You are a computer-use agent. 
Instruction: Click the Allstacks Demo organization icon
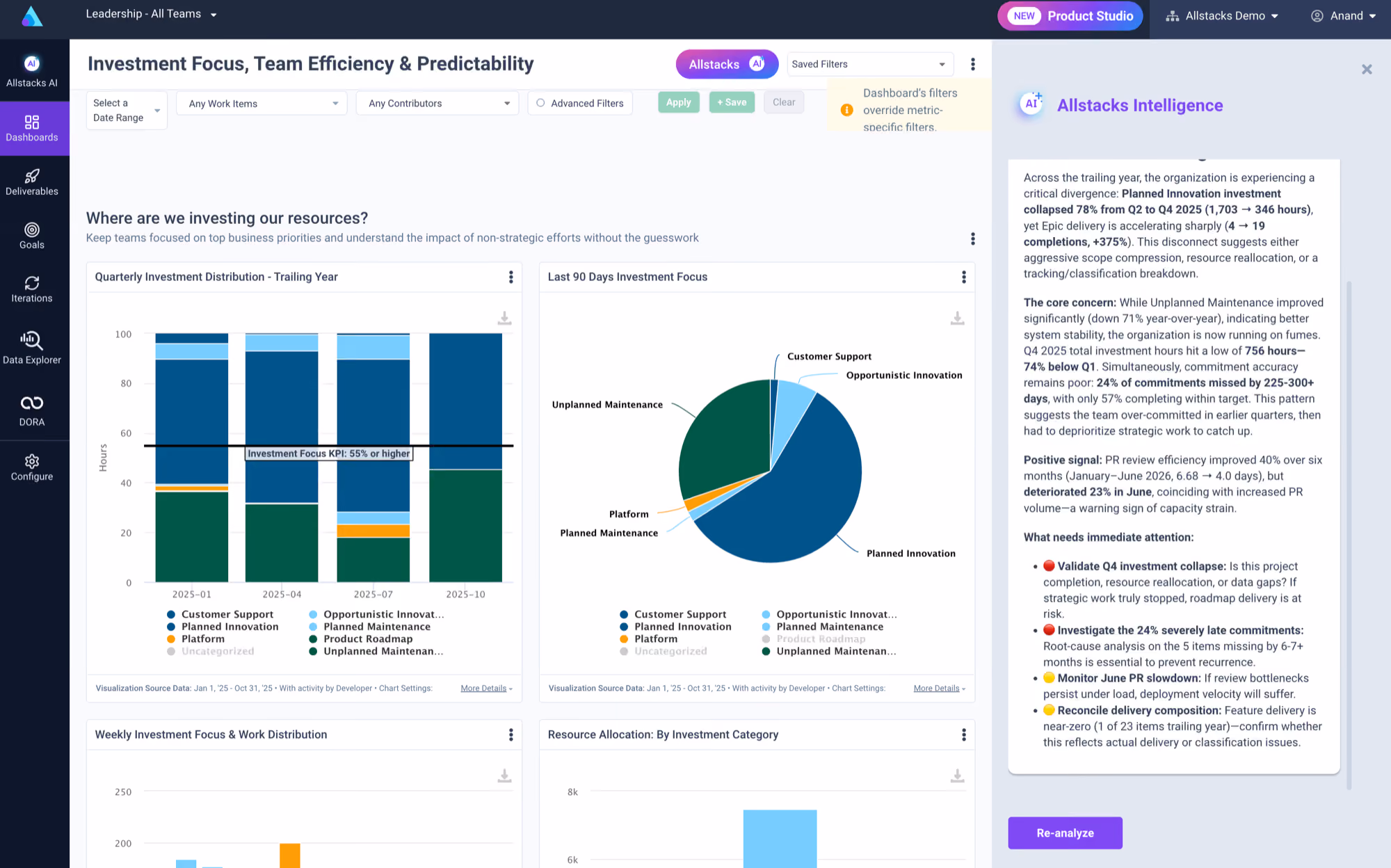click(1172, 16)
